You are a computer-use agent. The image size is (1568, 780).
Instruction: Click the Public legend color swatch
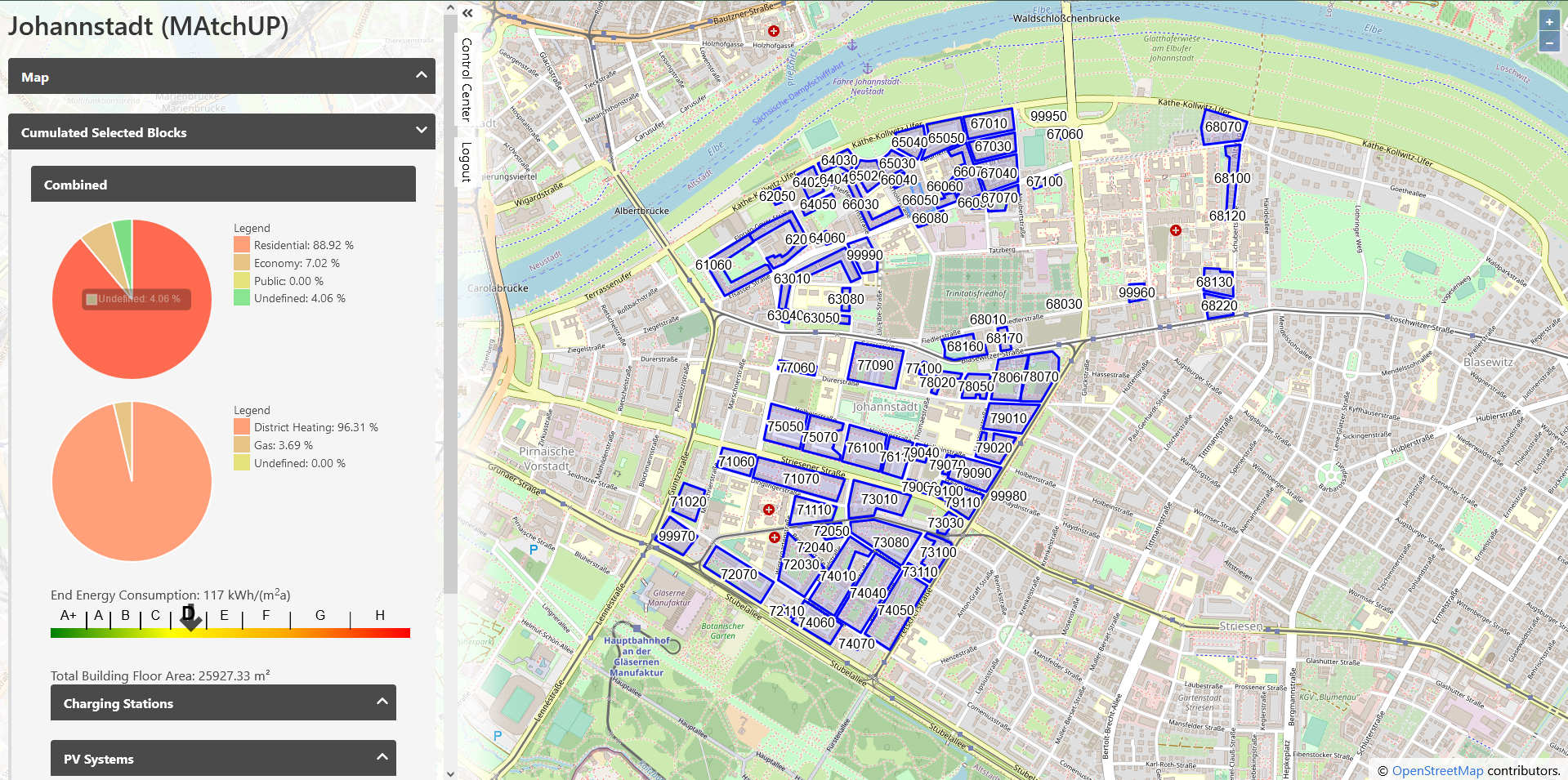pyautogui.click(x=241, y=280)
